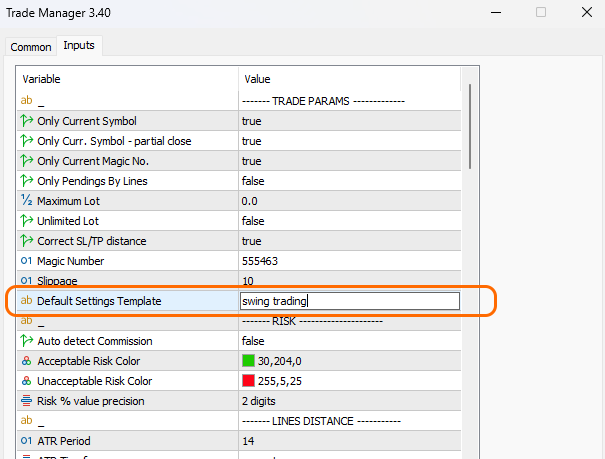Click the Acceptable Risk Color palette icon
This screenshot has height=459, width=605.
(x=26, y=361)
